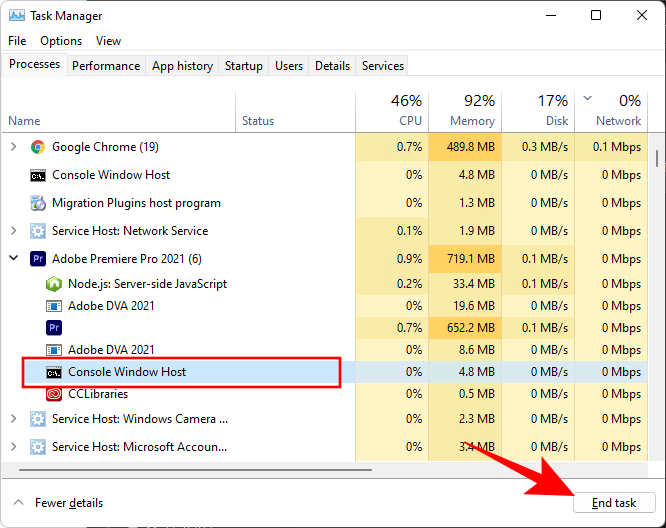Click the Node.js Server-side JavaScript icon
This screenshot has height=528, width=666.
pos(54,284)
